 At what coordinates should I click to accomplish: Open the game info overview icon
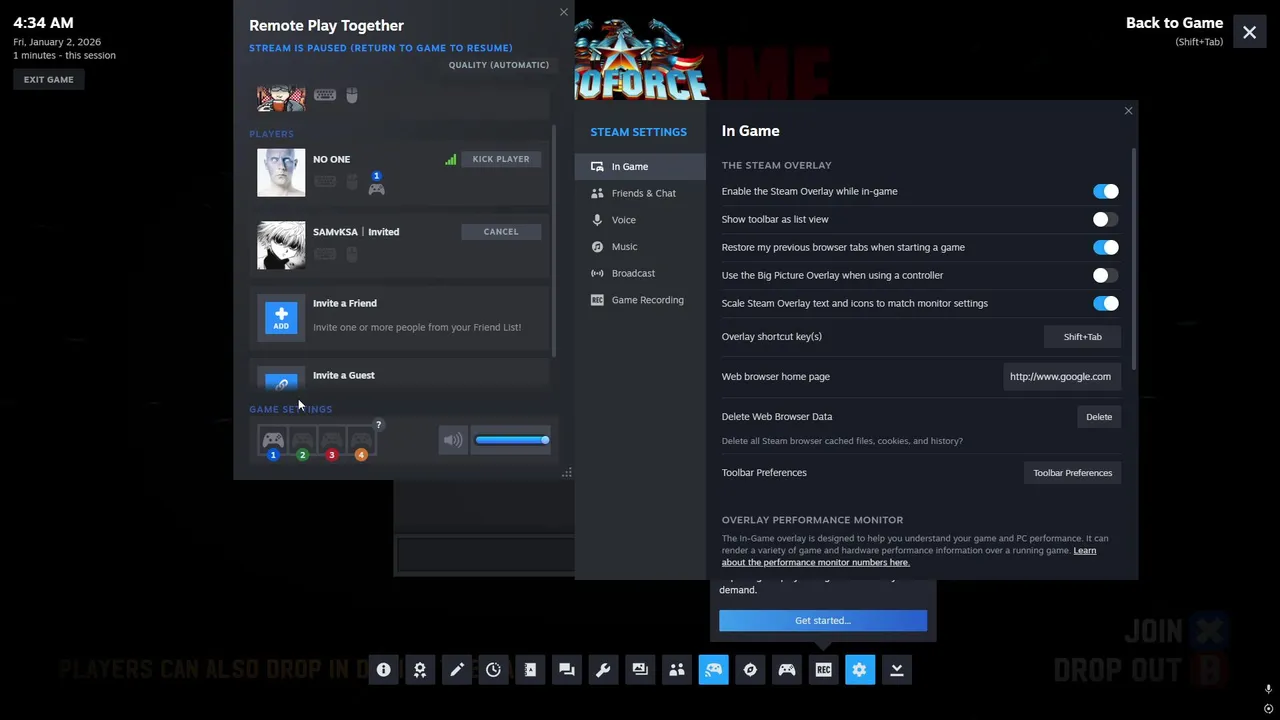(x=383, y=670)
